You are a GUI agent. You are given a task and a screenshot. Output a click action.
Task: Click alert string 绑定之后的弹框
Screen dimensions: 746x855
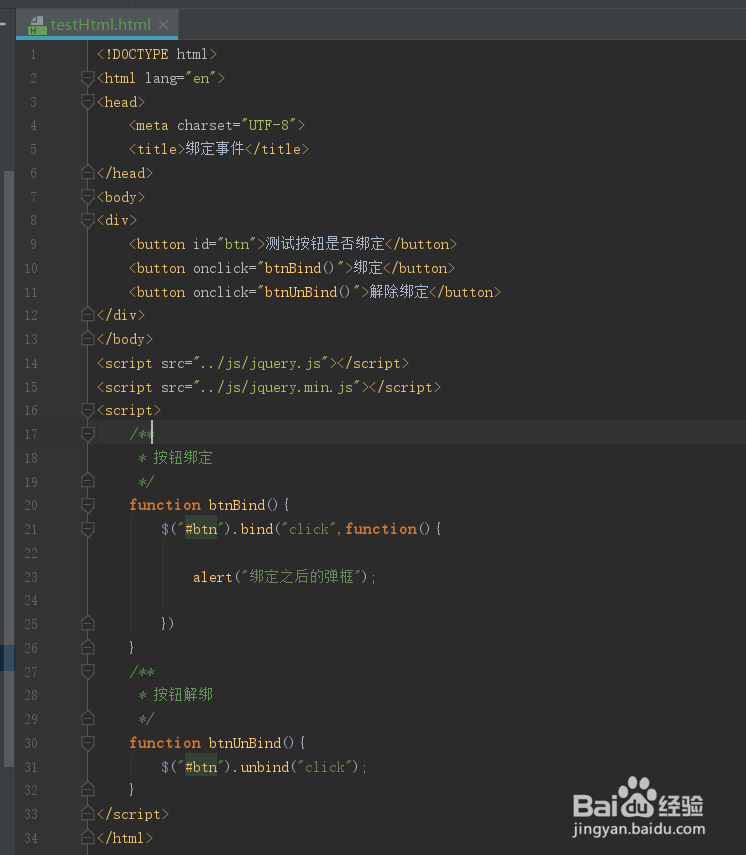[x=302, y=576]
